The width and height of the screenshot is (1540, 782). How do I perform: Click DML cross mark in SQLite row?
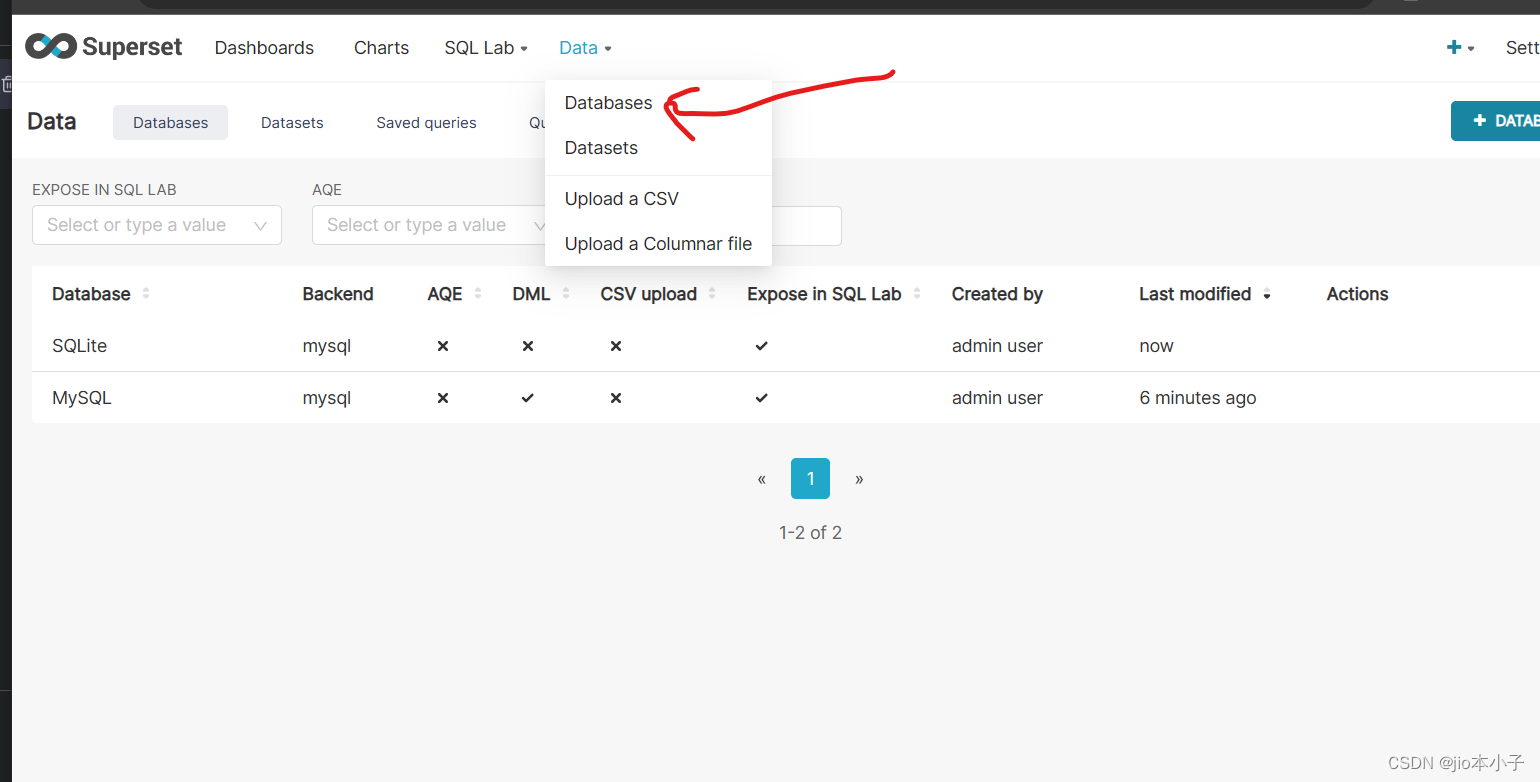point(528,346)
